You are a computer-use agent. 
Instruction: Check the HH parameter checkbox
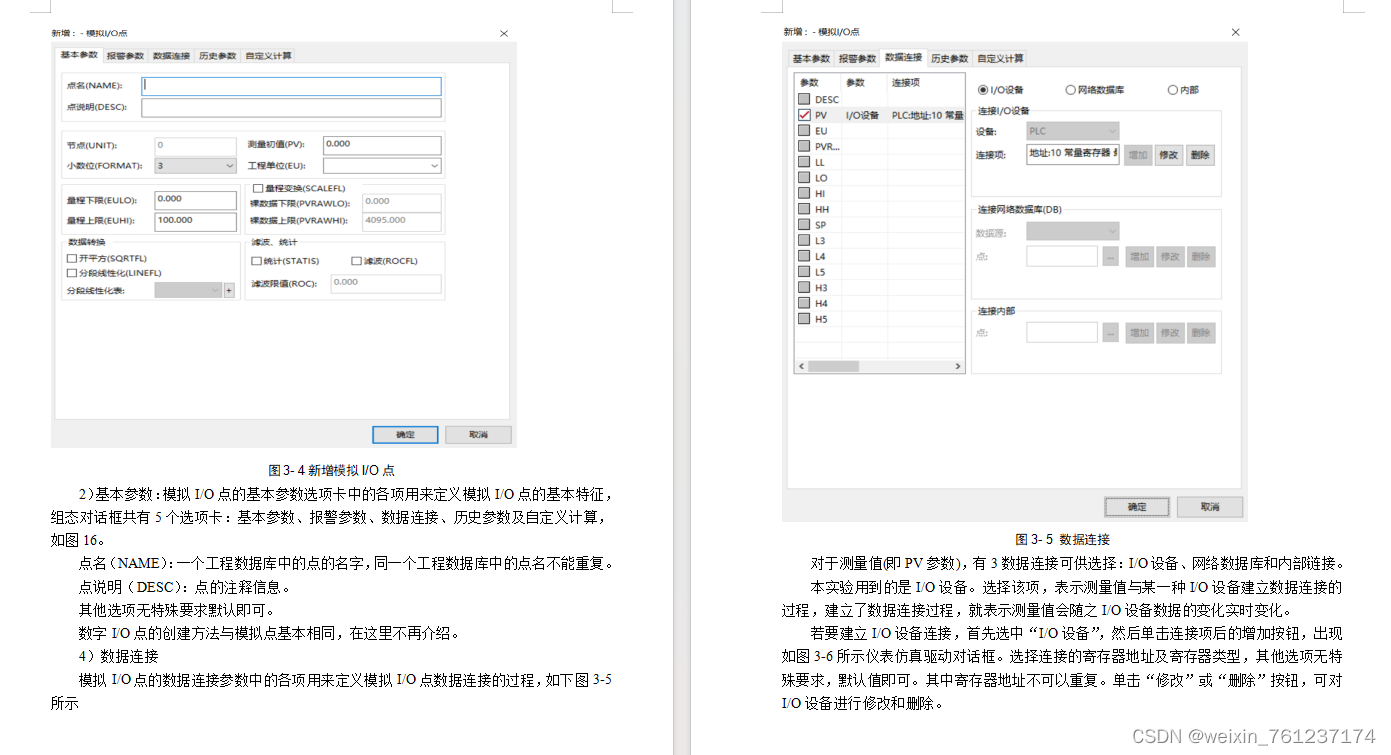pos(804,209)
